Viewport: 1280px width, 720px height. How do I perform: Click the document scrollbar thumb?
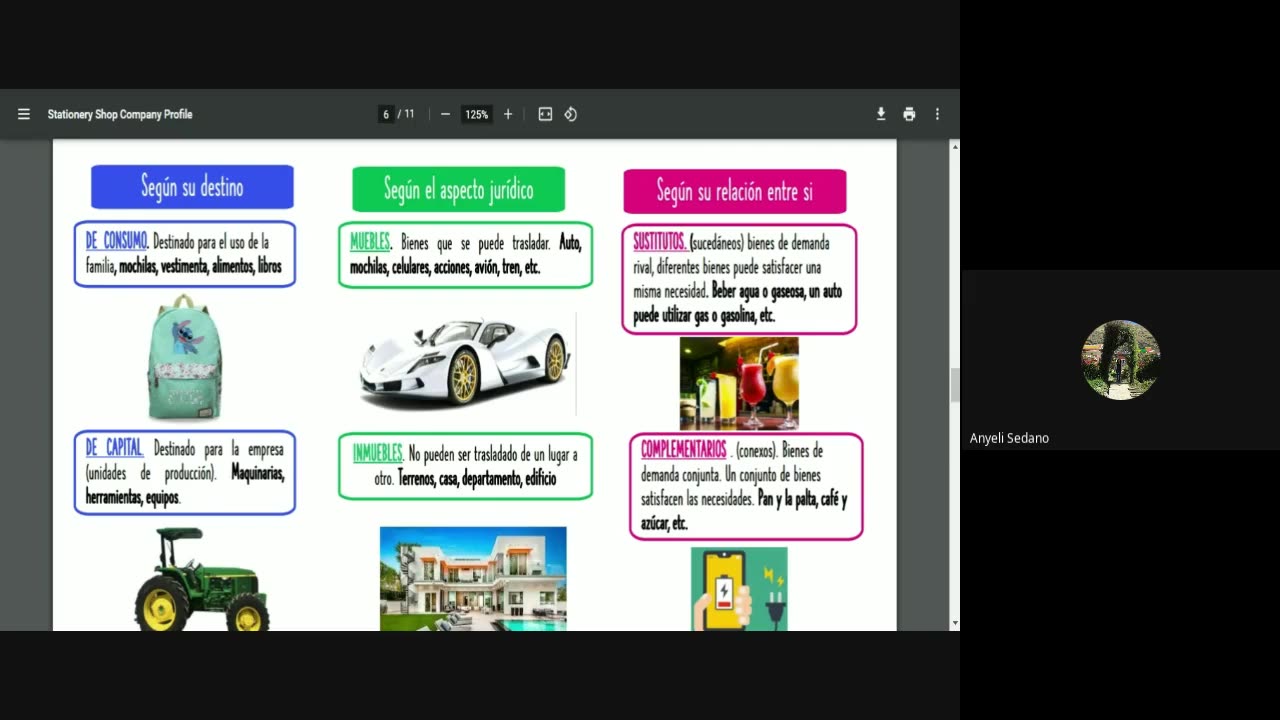(x=954, y=385)
